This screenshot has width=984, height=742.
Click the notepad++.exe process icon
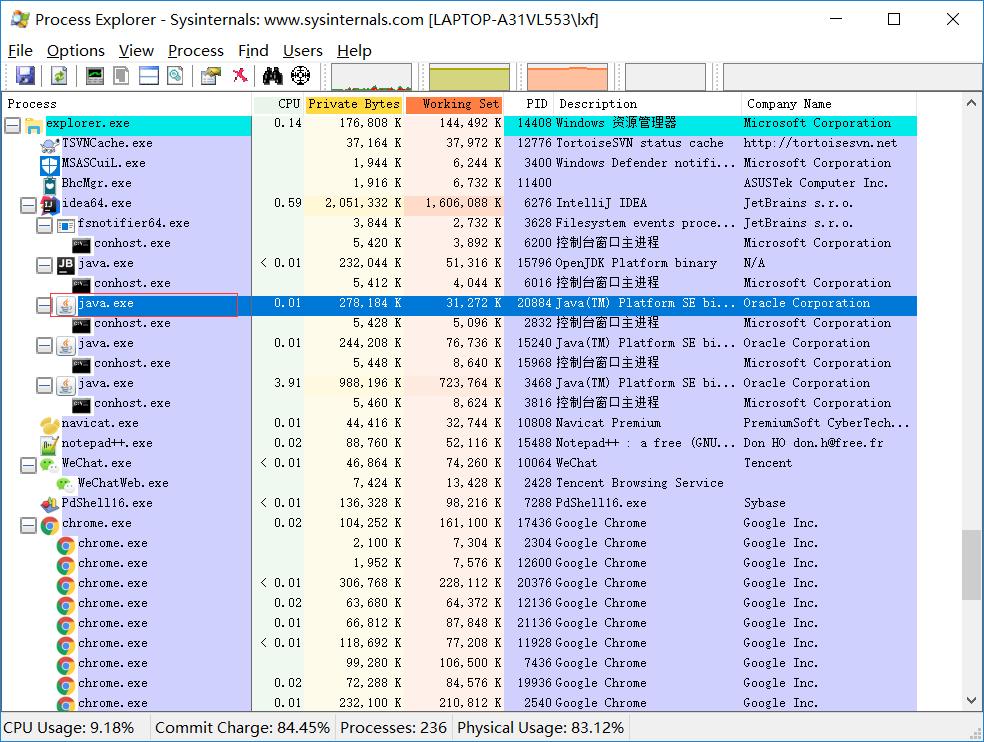pos(50,445)
